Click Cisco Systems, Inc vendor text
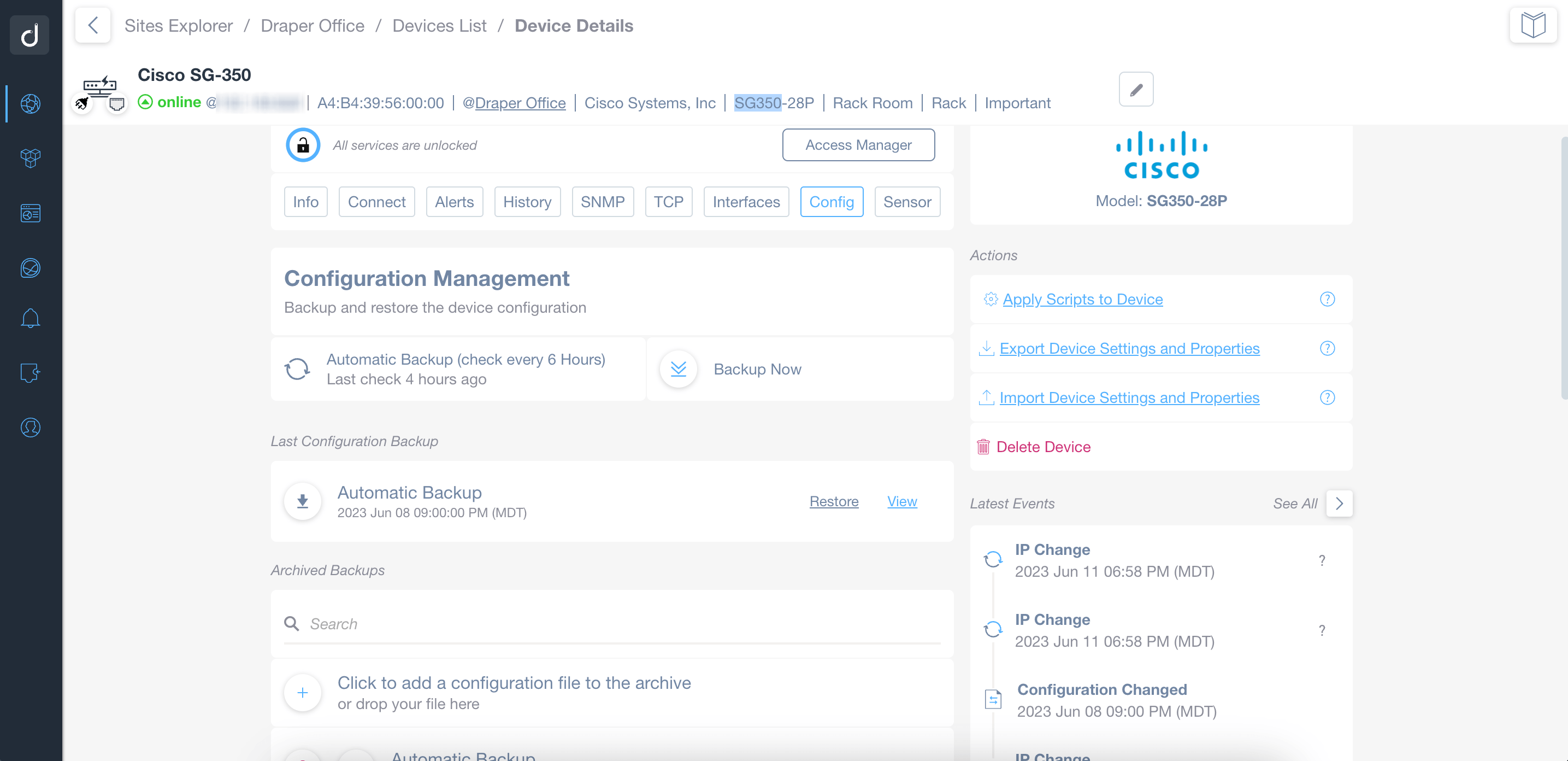1568x761 pixels. pyautogui.click(x=650, y=103)
